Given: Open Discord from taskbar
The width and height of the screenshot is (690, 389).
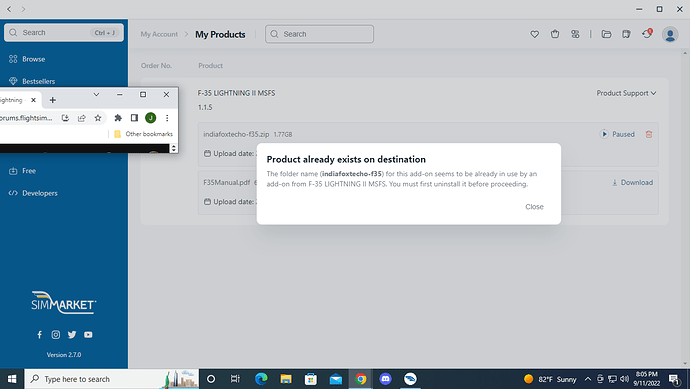Looking at the screenshot, I should [385, 379].
